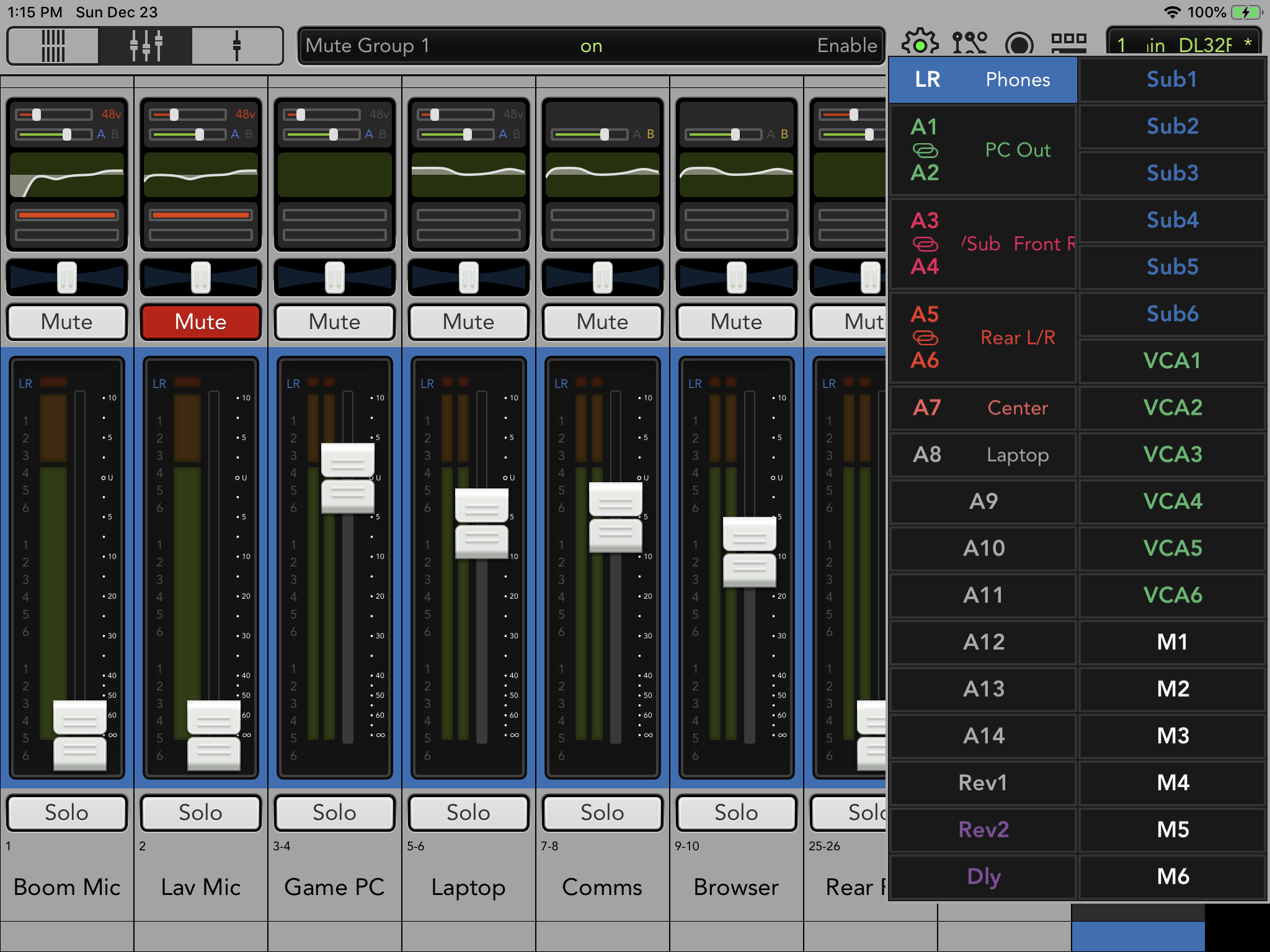1270x952 pixels.
Task: Solo the Comms channel
Action: point(603,813)
